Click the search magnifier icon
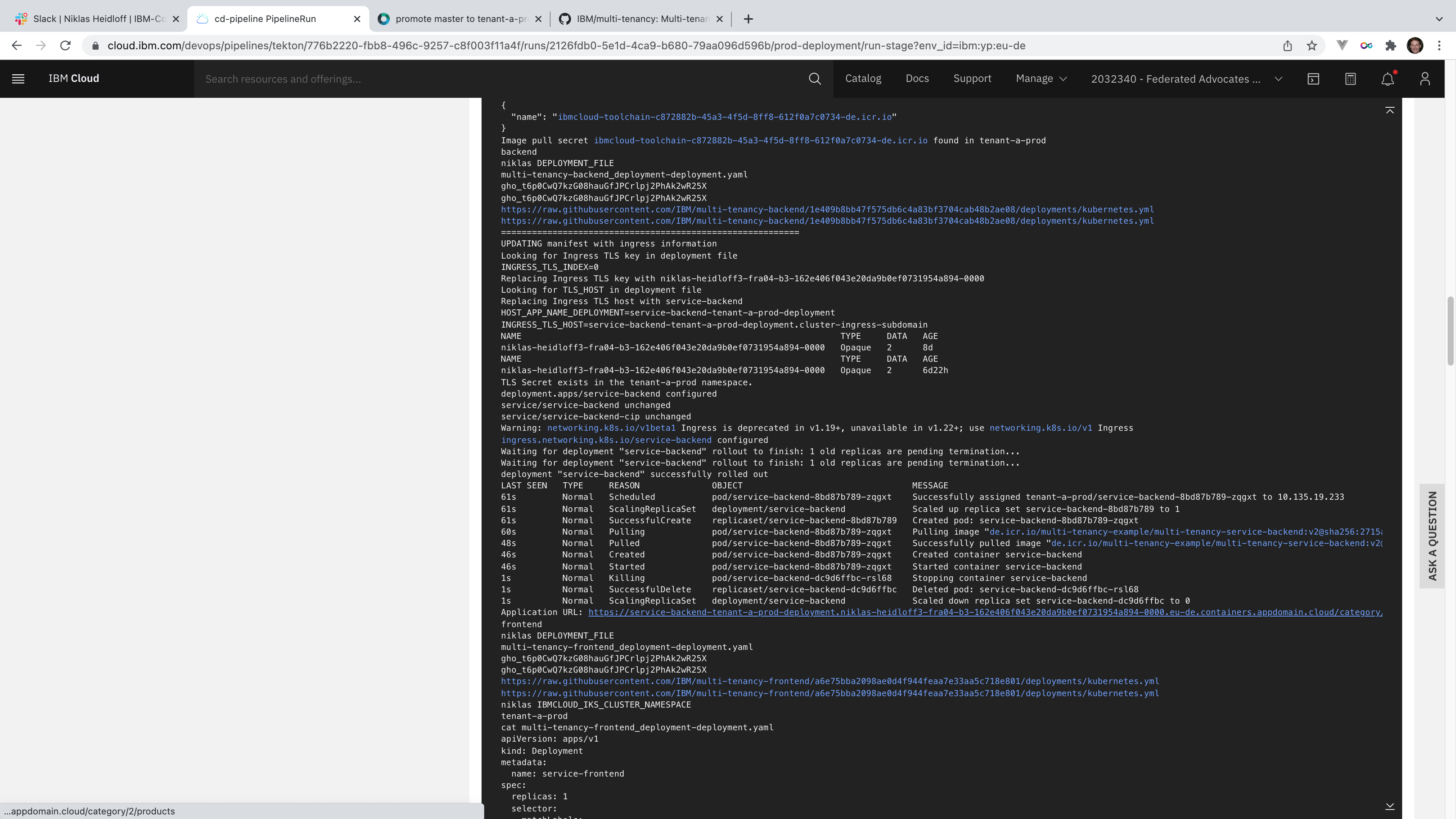Screen dimensions: 1456x819 [814, 78]
